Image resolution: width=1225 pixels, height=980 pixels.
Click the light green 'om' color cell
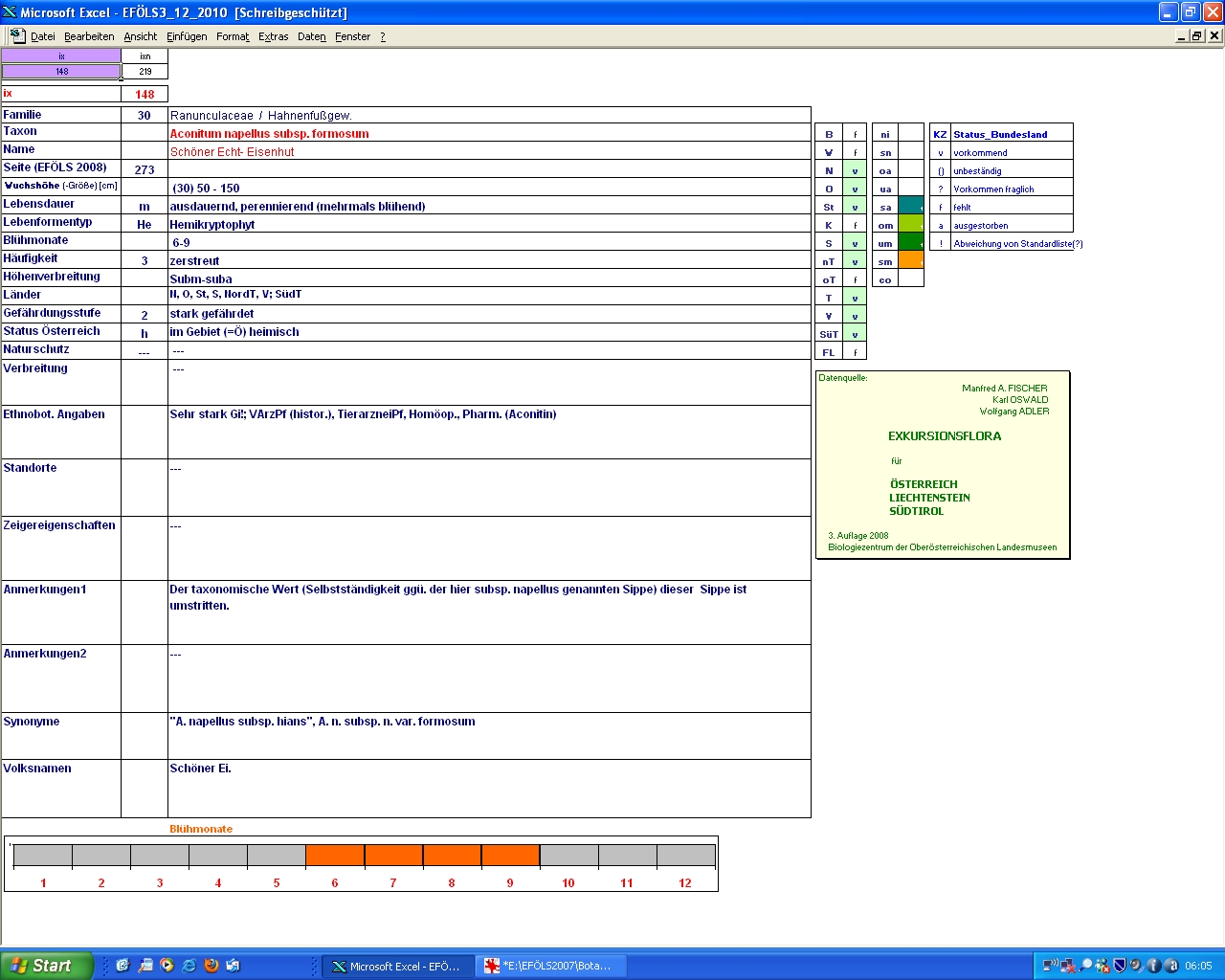[910, 225]
